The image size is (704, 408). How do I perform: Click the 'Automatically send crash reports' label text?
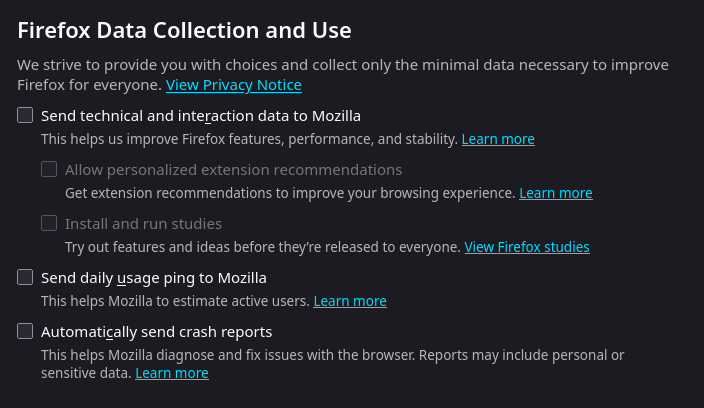click(156, 331)
